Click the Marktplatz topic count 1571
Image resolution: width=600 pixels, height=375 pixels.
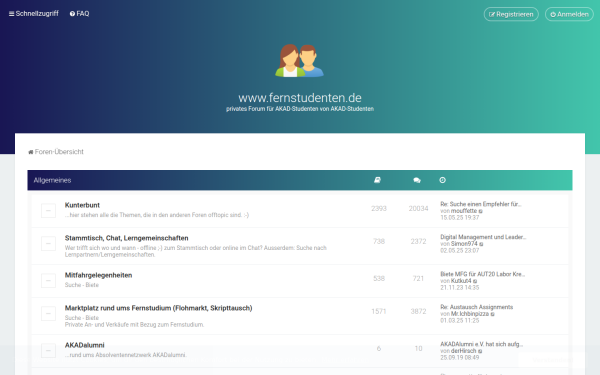[x=379, y=311]
